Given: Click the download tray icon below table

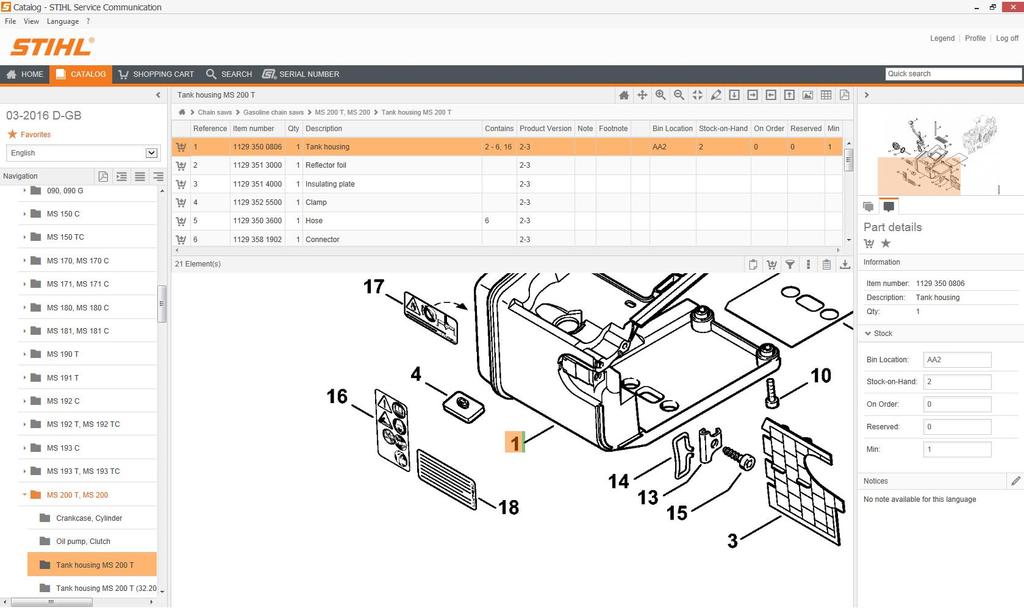Looking at the screenshot, I should 844,264.
